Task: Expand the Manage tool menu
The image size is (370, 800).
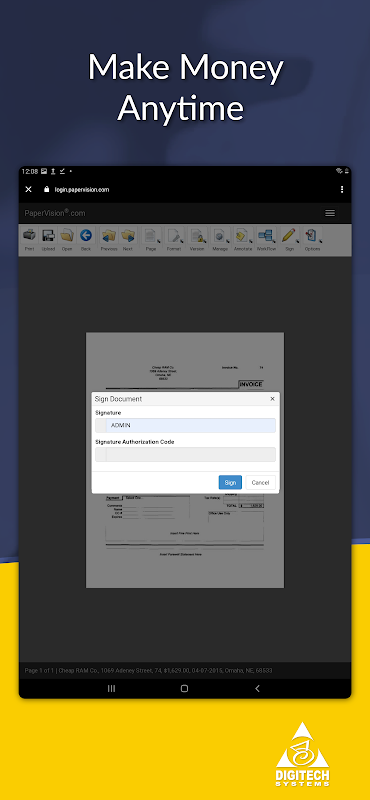Action: click(x=220, y=240)
